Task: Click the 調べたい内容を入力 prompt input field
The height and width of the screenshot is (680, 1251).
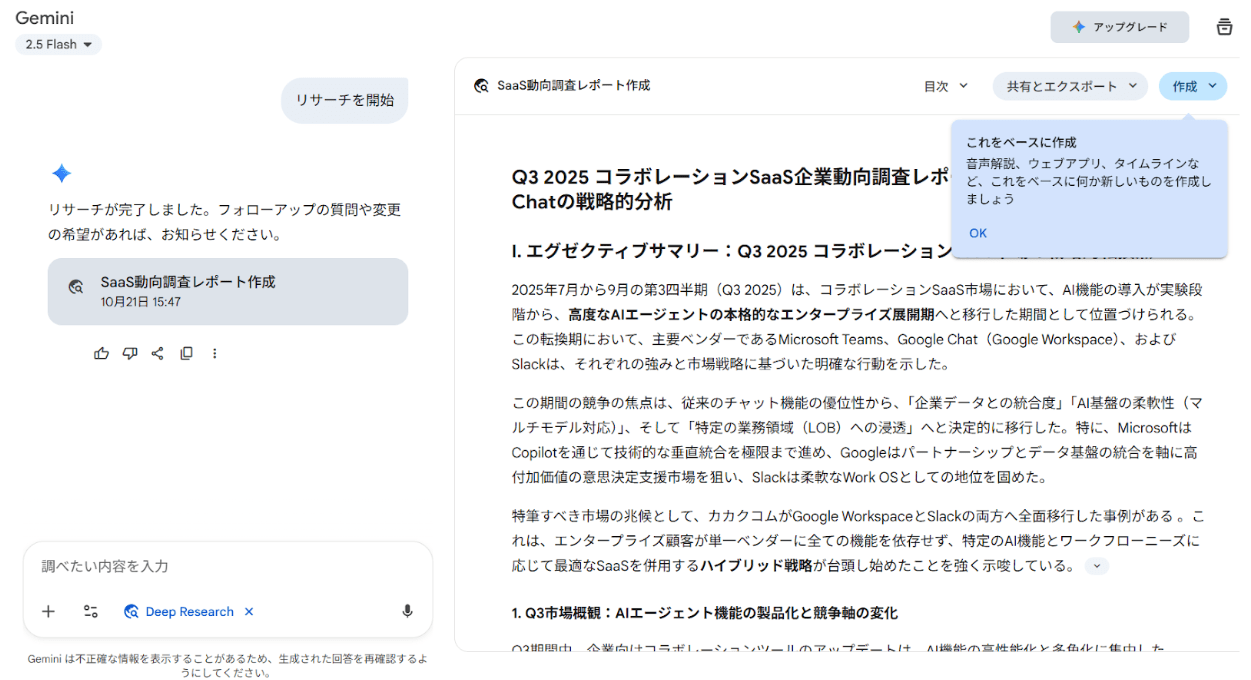Action: coord(228,566)
